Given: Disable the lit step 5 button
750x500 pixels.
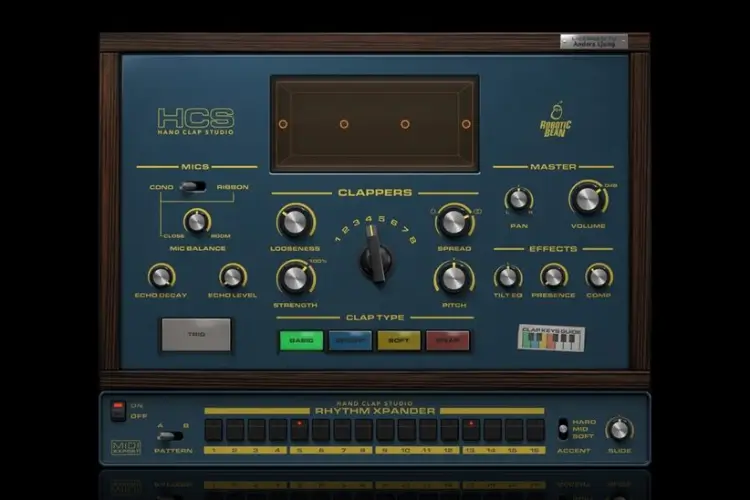Looking at the screenshot, I should 299,430.
